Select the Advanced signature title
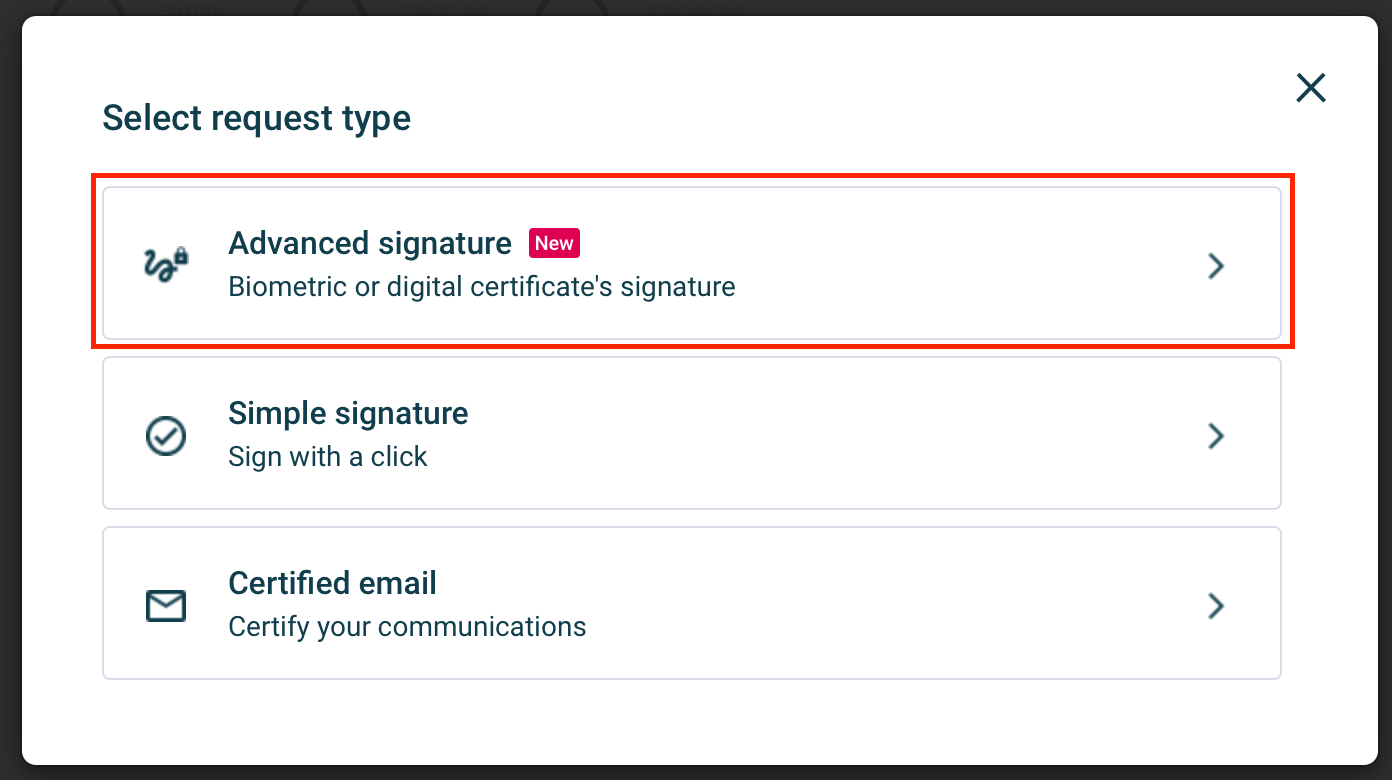 (x=370, y=243)
